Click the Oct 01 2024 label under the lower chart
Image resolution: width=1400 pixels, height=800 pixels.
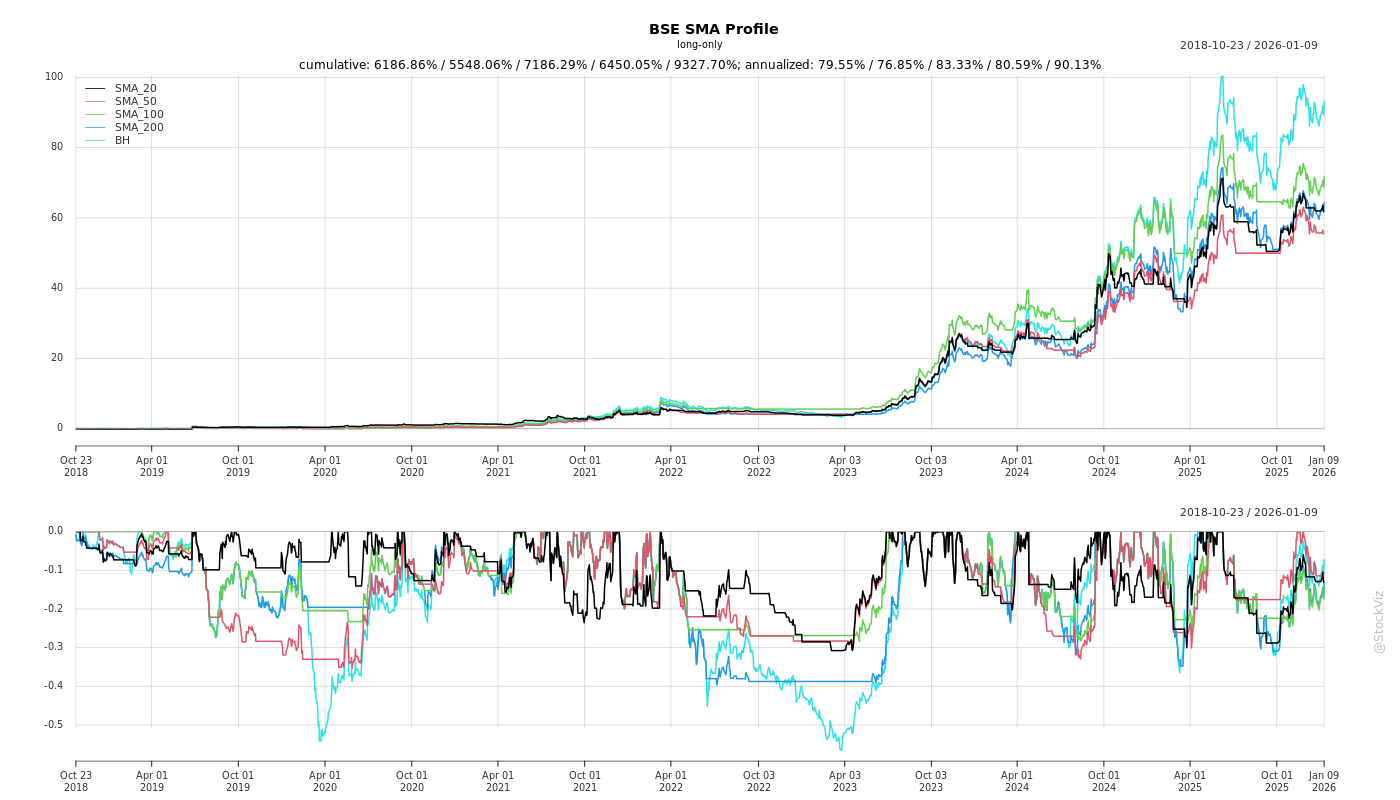(x=1104, y=781)
